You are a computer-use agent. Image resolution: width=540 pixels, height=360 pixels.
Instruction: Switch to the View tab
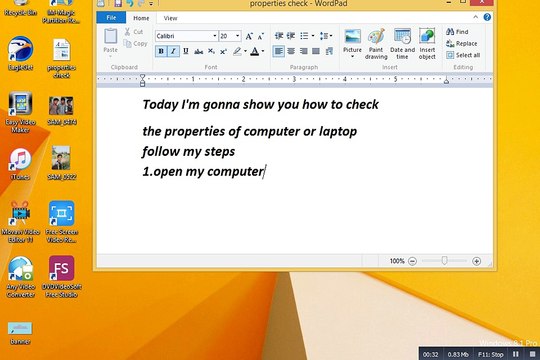coord(170,18)
